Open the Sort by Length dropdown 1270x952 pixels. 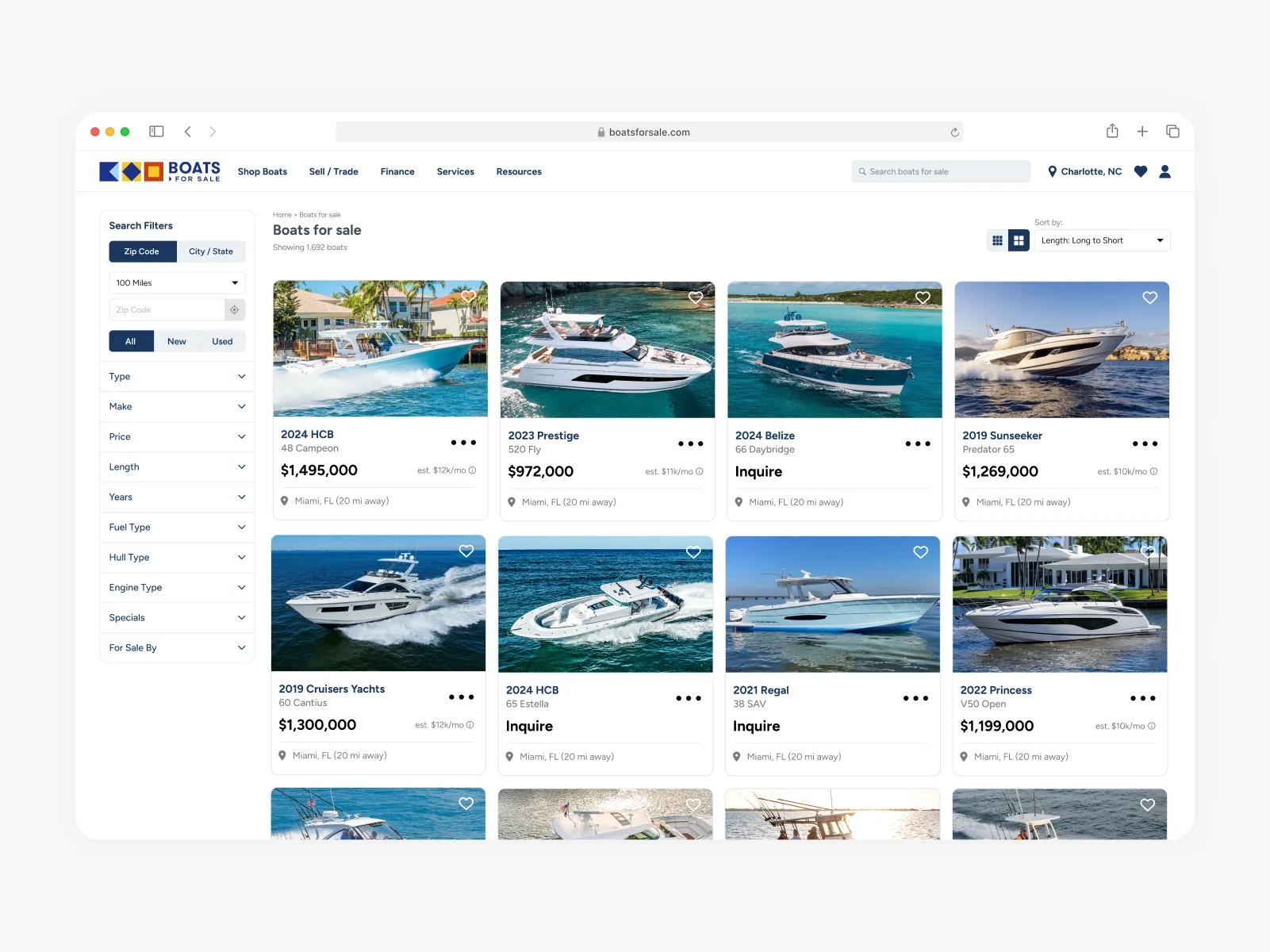(x=1101, y=240)
